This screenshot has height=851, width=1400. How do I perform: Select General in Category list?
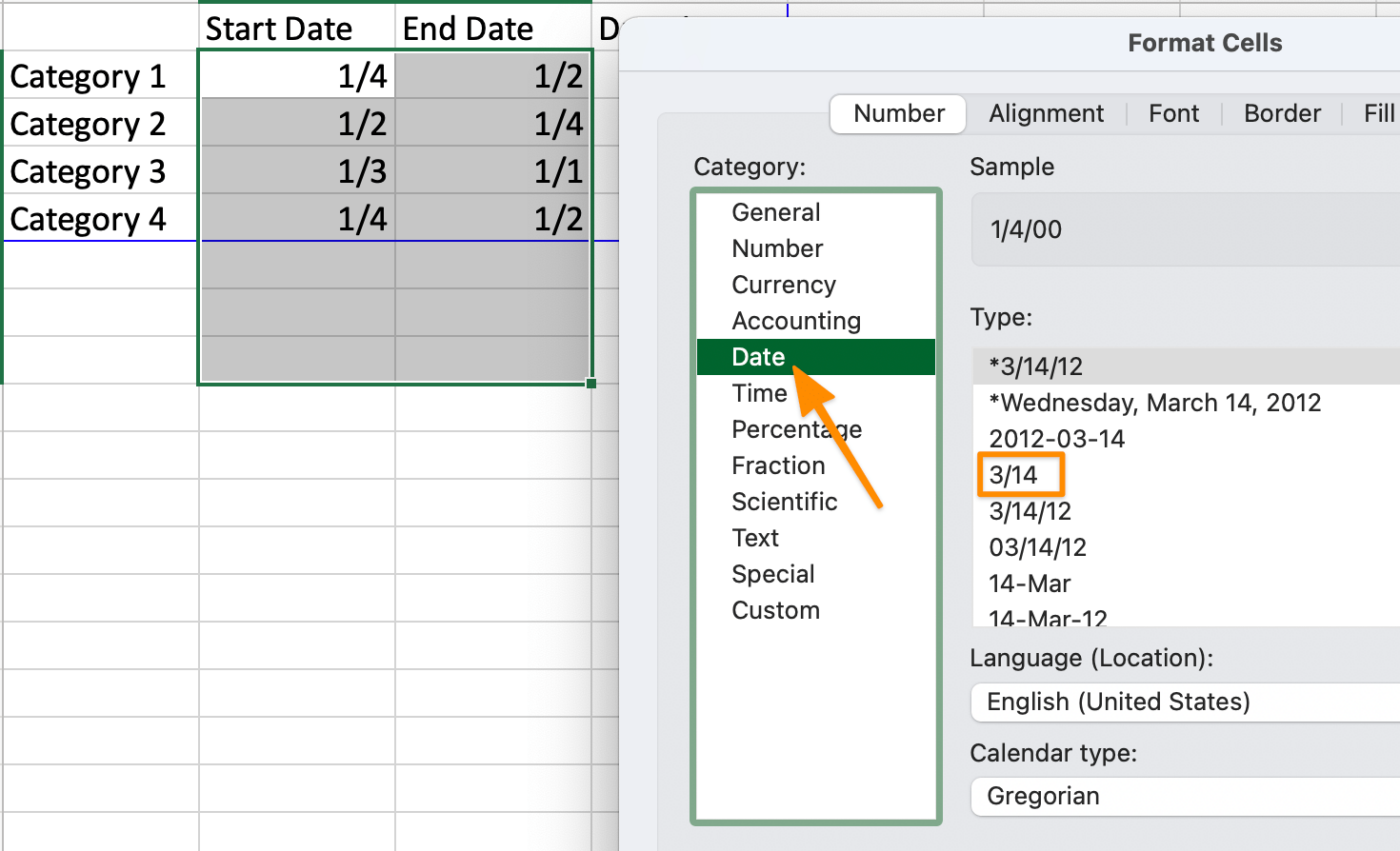click(816, 212)
